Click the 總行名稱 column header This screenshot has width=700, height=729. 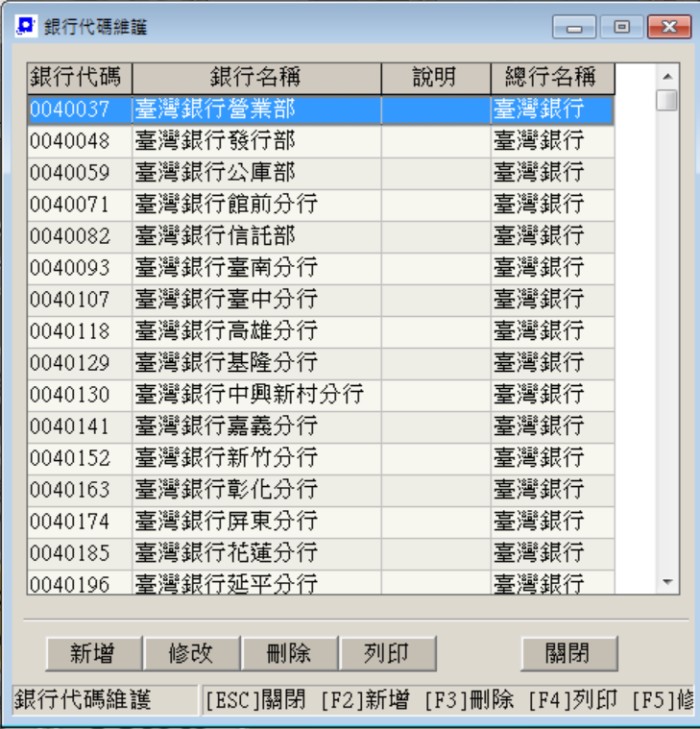(x=553, y=78)
